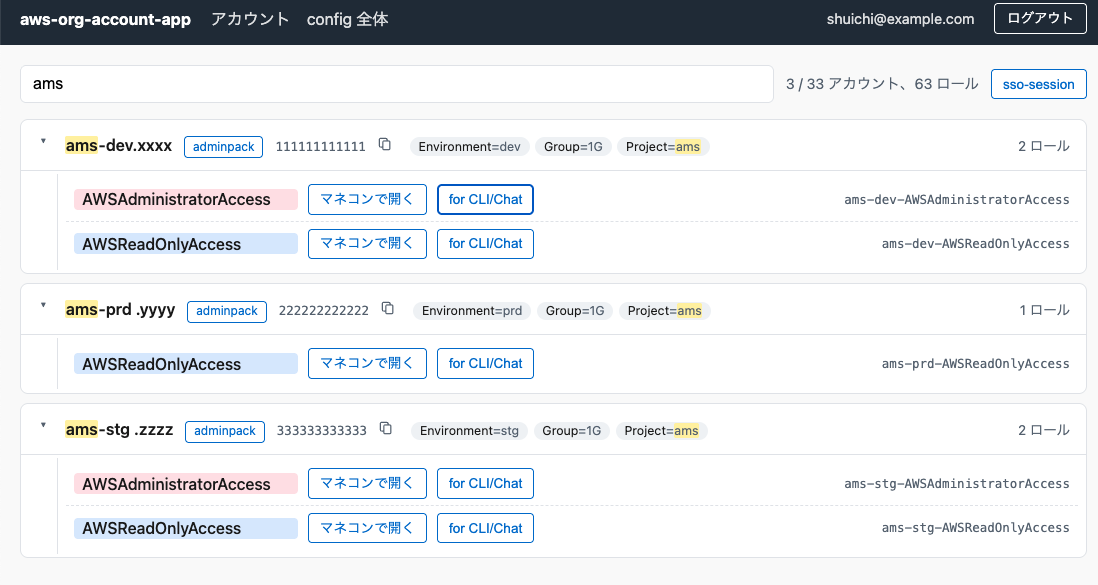
Task: Click the AWSReadOnlyAccess label under ams-stg .zzzz
Action: coord(186,528)
